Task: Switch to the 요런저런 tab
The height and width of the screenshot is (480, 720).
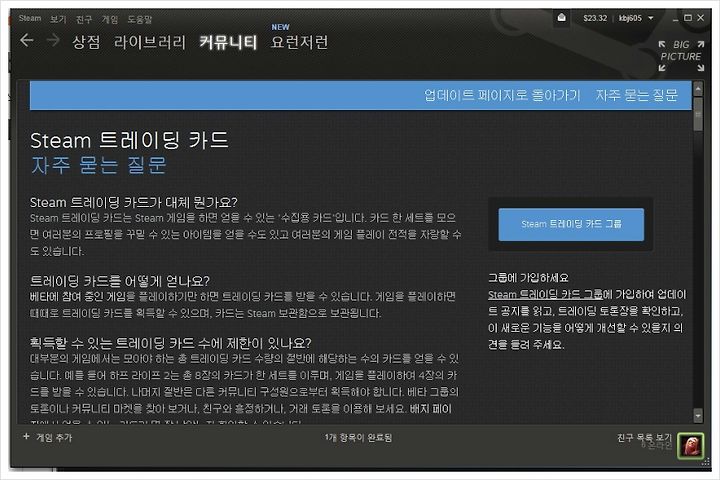Action: [299, 42]
